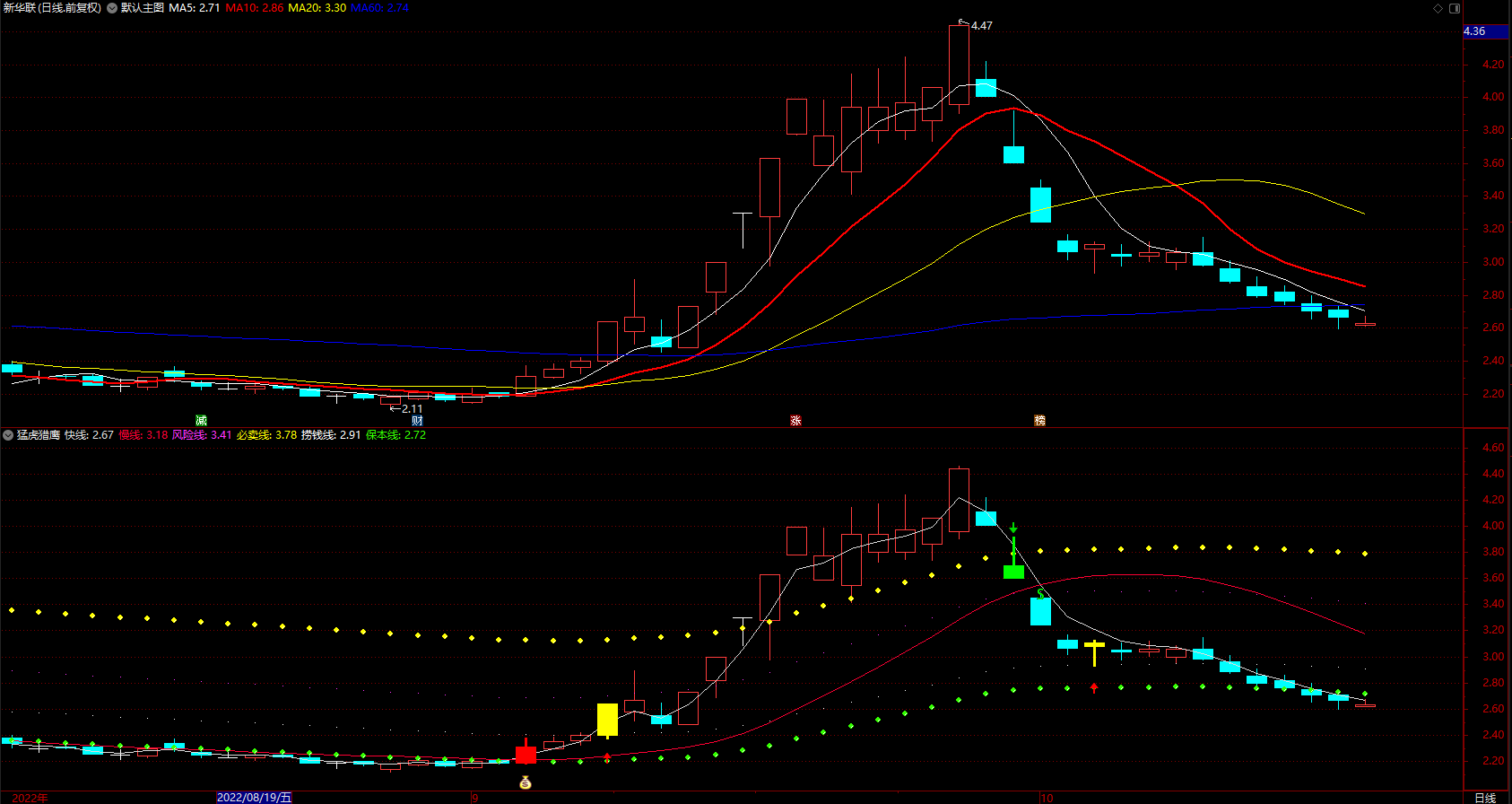
Task: Click the MA5: 2.71 indicator label
Action: [x=195, y=8]
